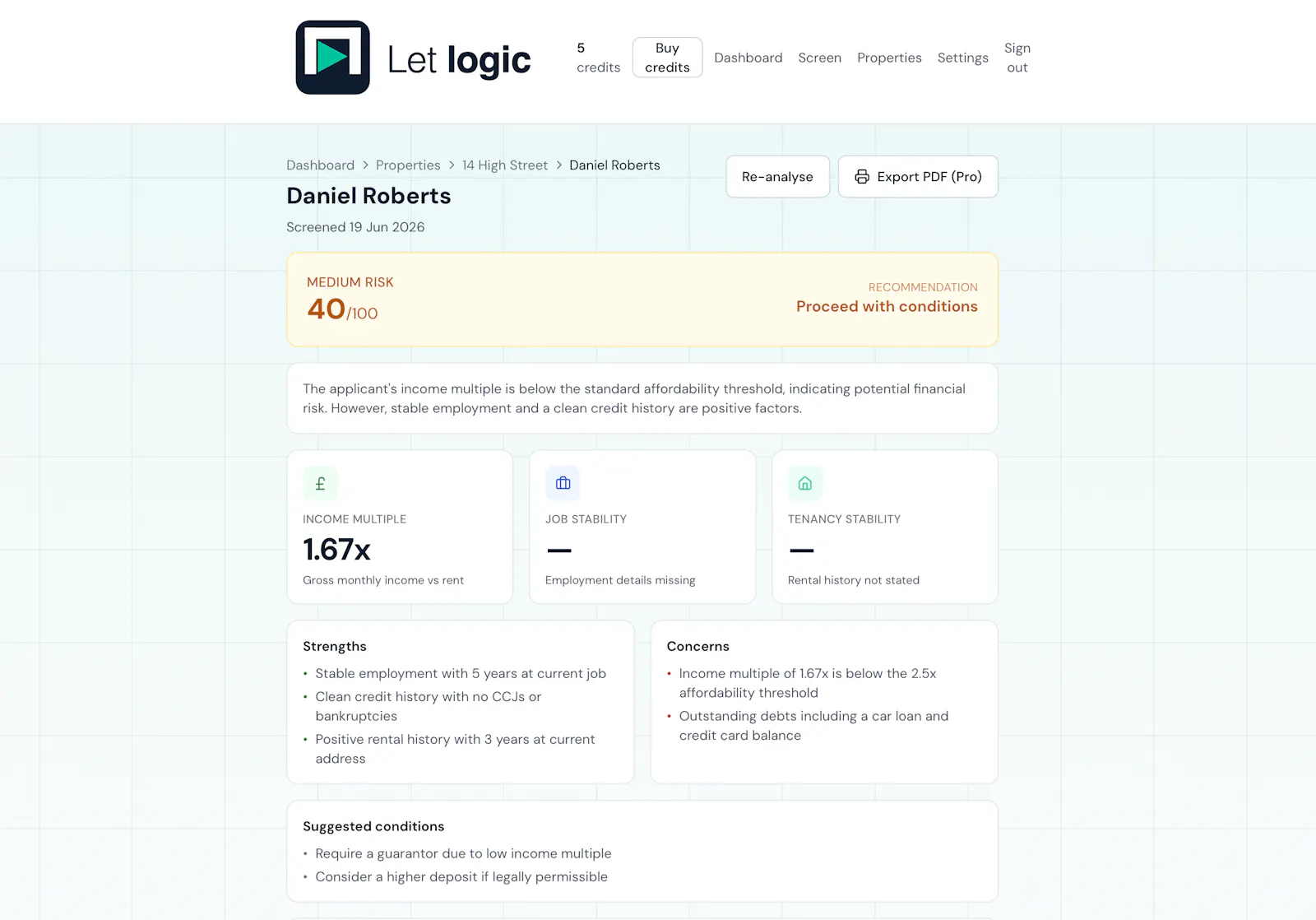Click Sign out in the header
This screenshot has width=1316, height=920.
click(x=1017, y=58)
